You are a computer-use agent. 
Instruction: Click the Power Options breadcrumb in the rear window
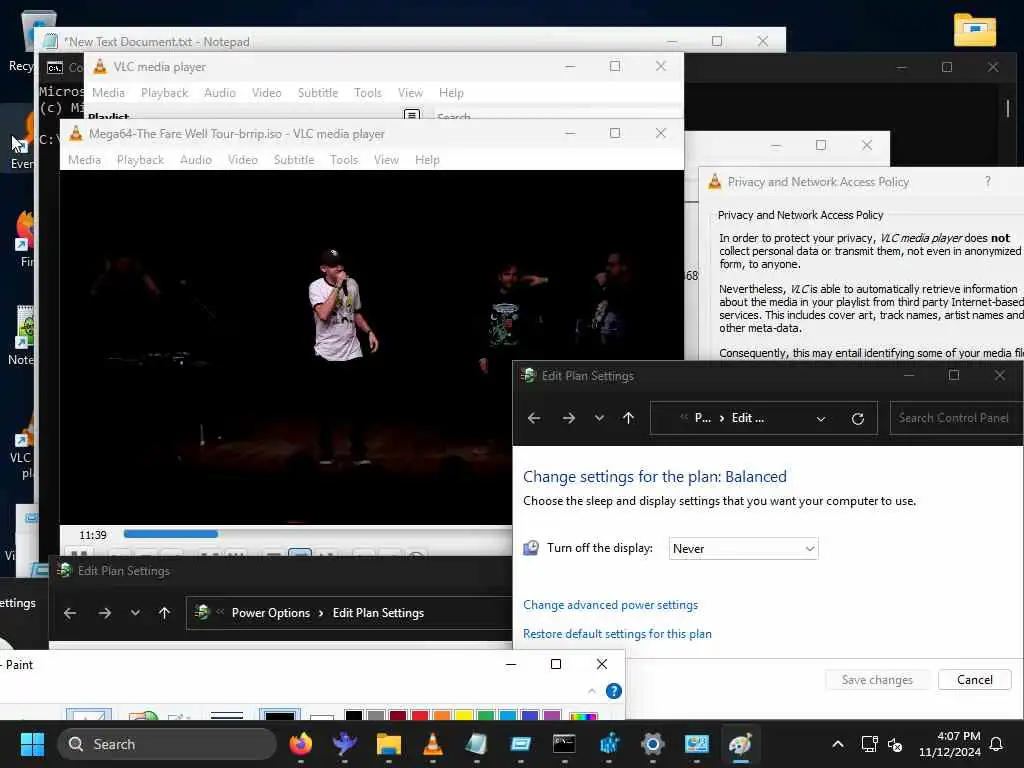pyautogui.click(x=270, y=613)
